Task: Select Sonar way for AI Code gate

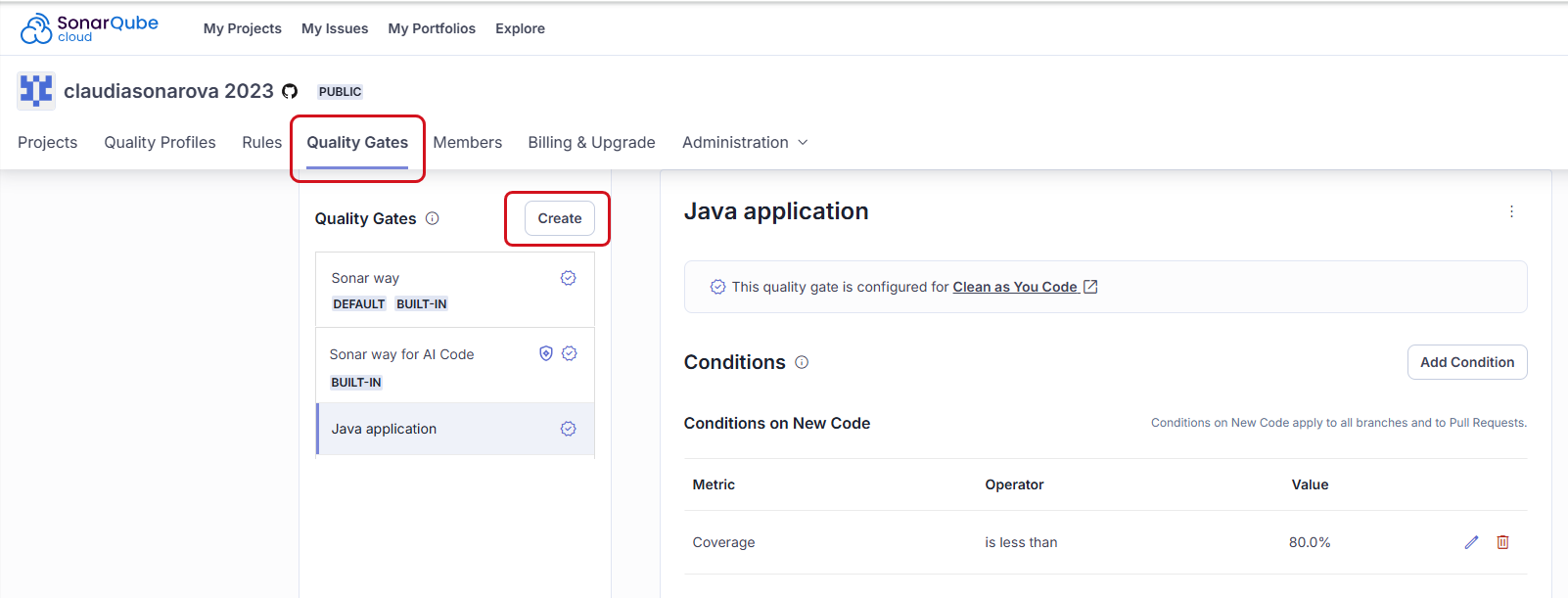Action: click(401, 354)
